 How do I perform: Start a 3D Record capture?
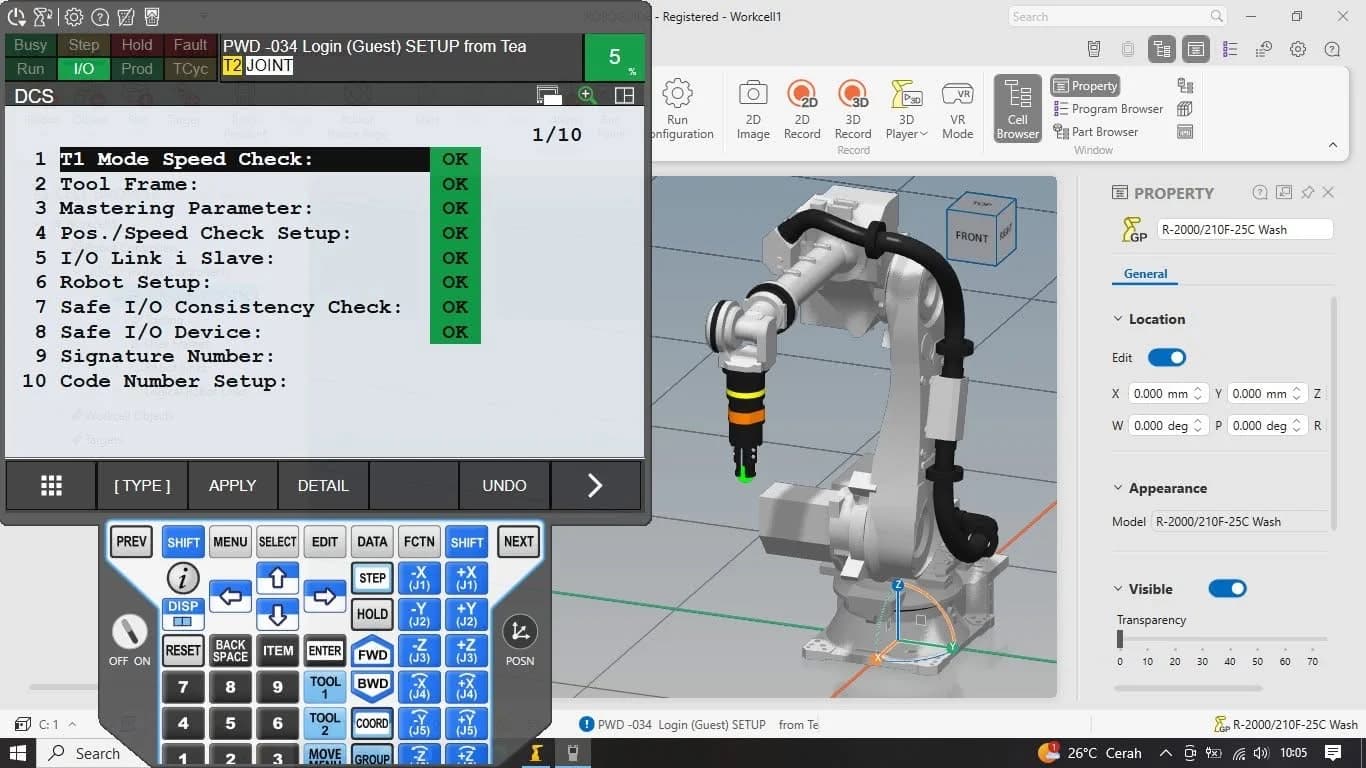pos(853,110)
